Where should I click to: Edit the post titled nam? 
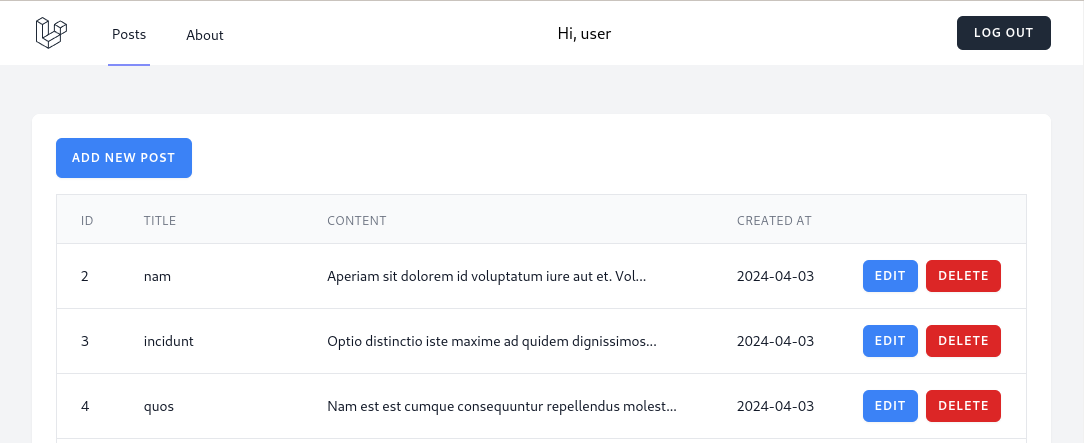pyautogui.click(x=890, y=276)
